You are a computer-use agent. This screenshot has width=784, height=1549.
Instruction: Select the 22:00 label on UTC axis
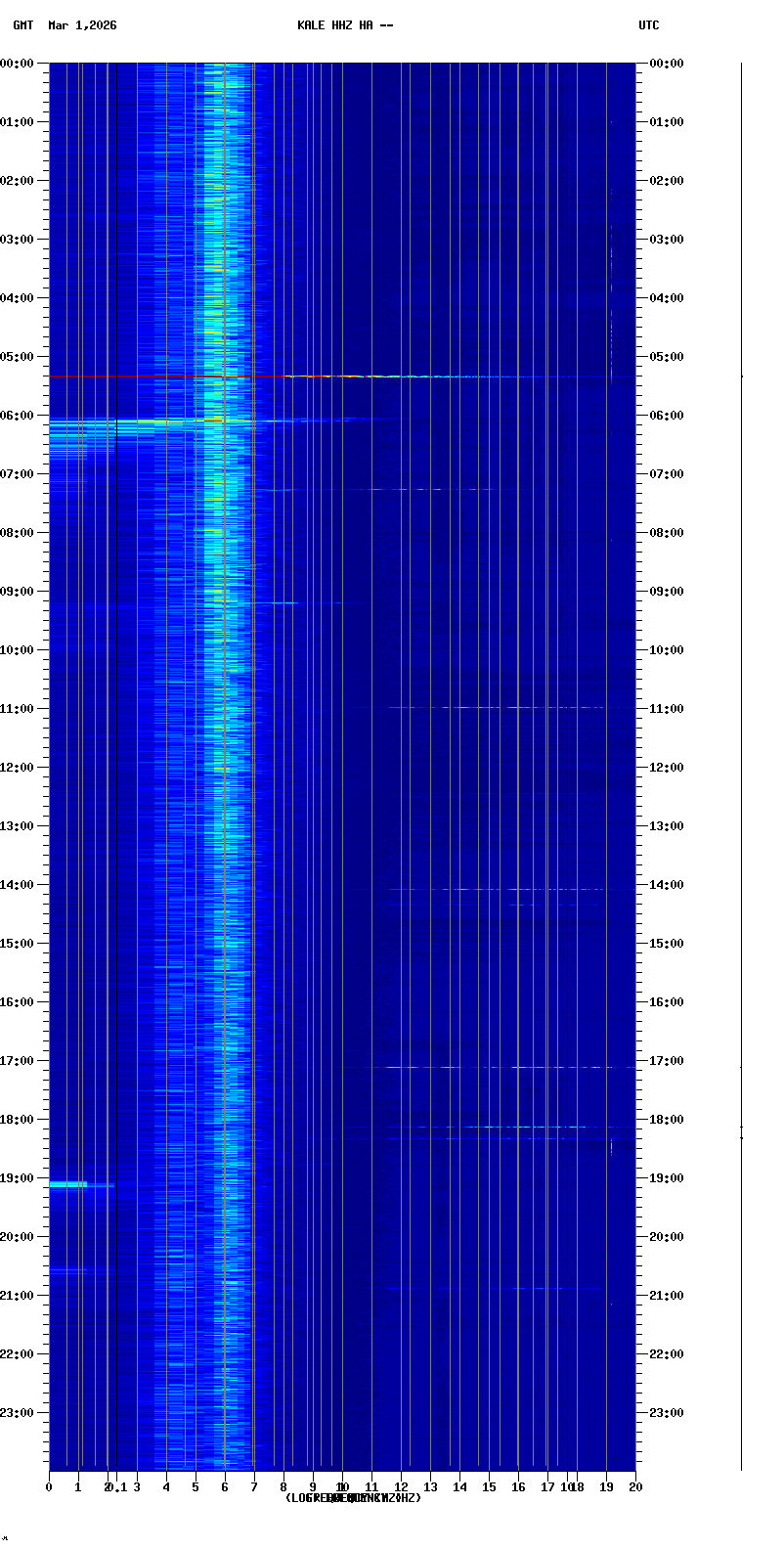pyautogui.click(x=665, y=1354)
